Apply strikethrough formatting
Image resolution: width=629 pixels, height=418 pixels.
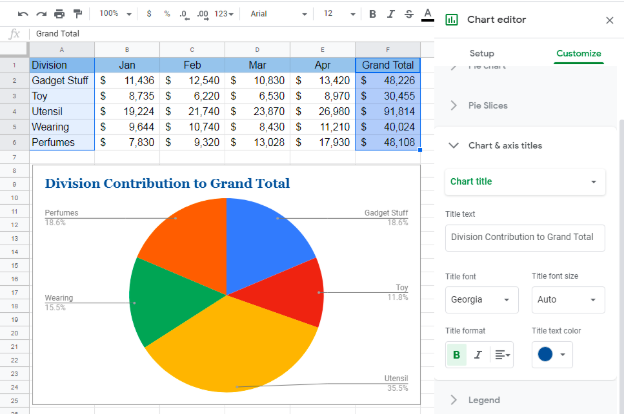(x=409, y=14)
